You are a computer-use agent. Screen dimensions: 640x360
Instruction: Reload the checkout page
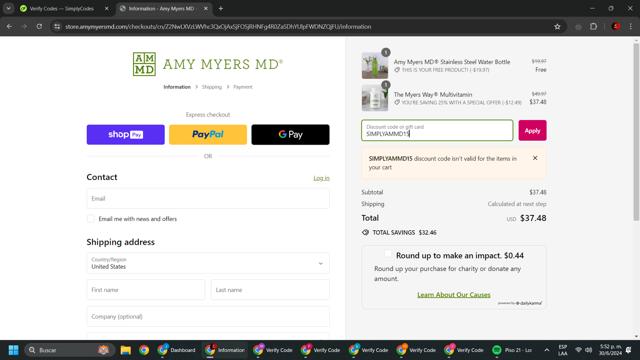click(x=39, y=27)
